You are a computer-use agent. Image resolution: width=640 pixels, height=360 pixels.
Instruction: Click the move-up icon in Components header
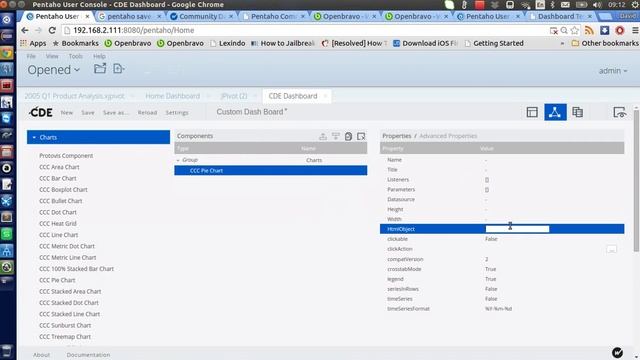click(323, 136)
